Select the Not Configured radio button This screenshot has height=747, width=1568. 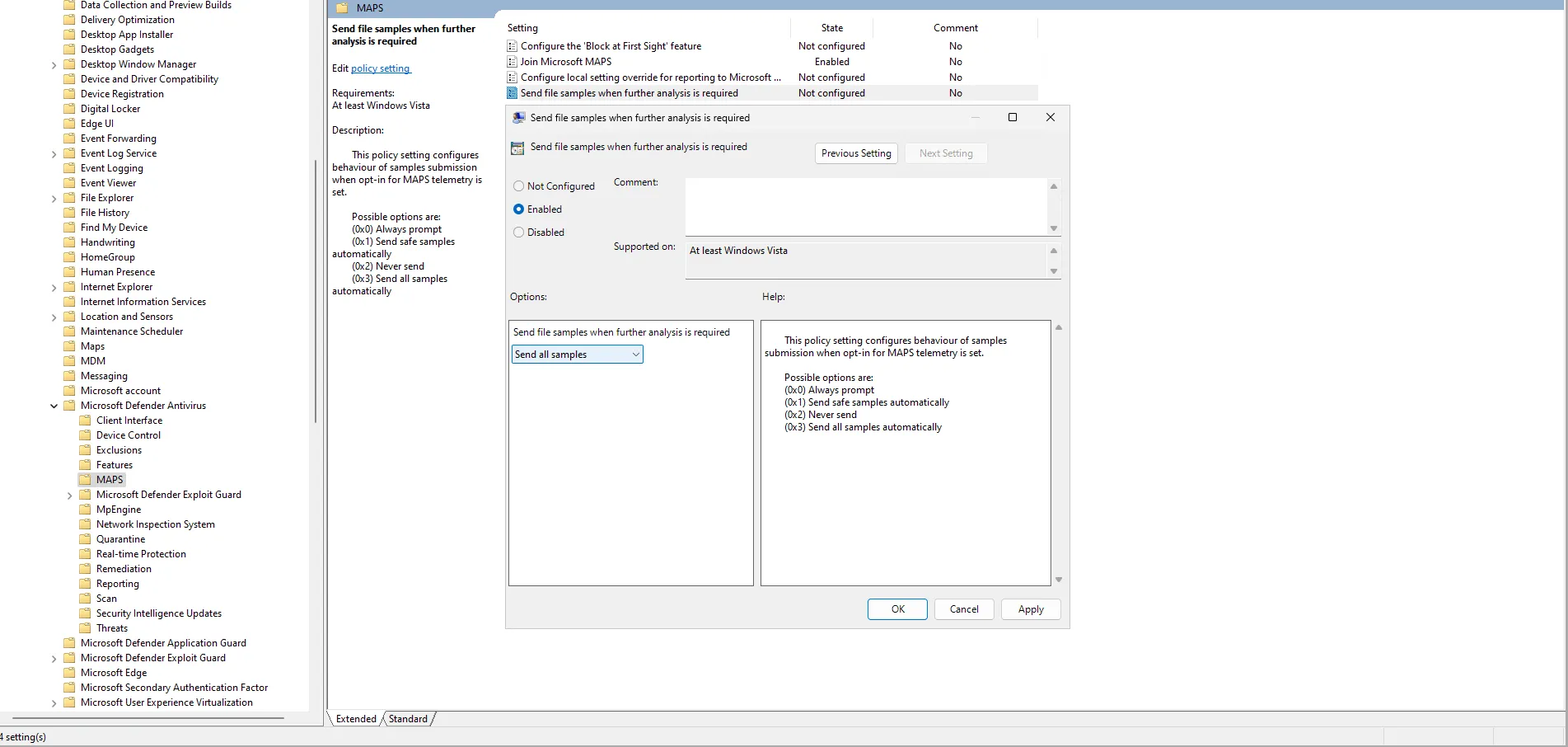click(518, 186)
